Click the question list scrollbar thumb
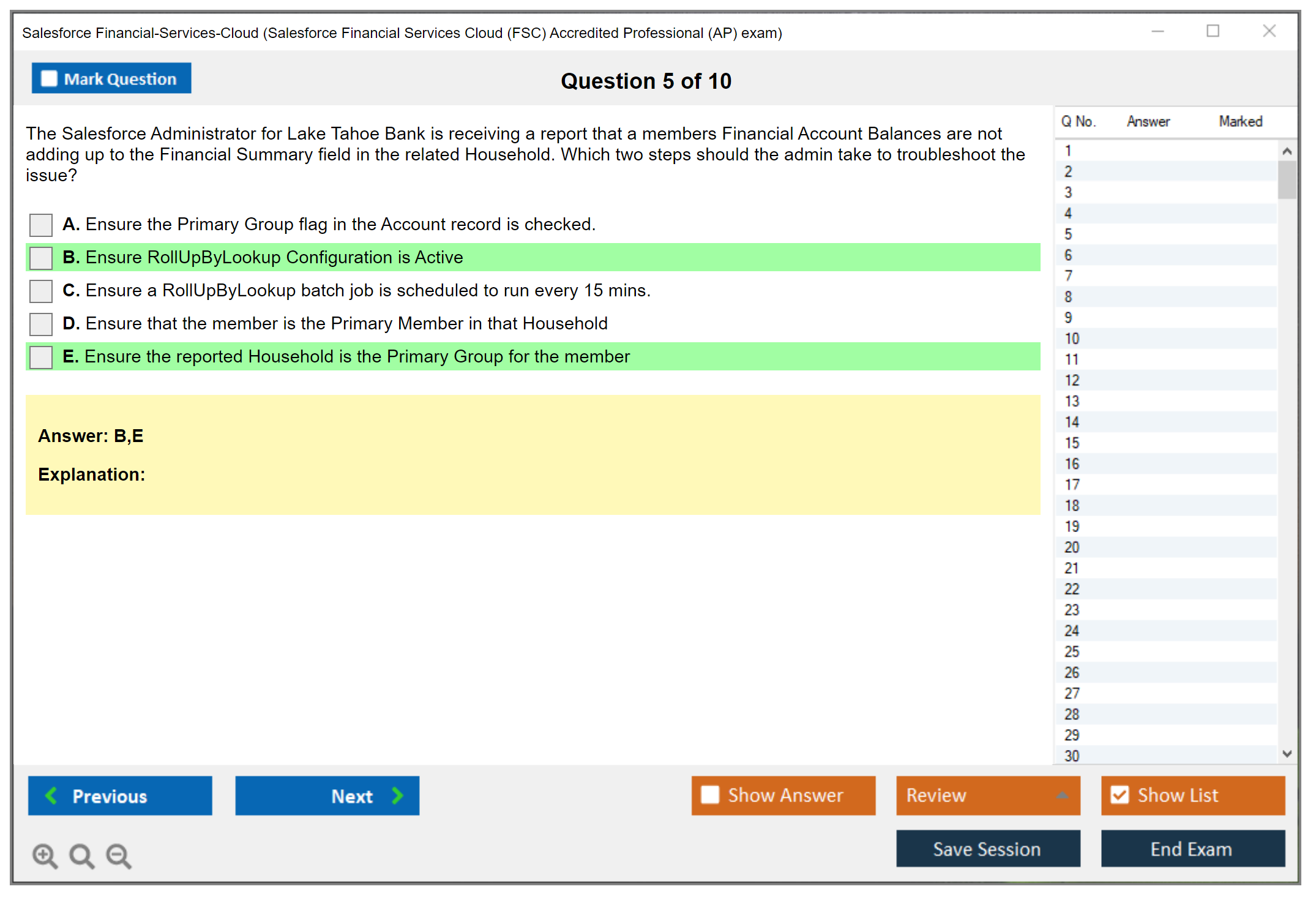Image resolution: width=1316 pixels, height=900 pixels. tap(1287, 180)
